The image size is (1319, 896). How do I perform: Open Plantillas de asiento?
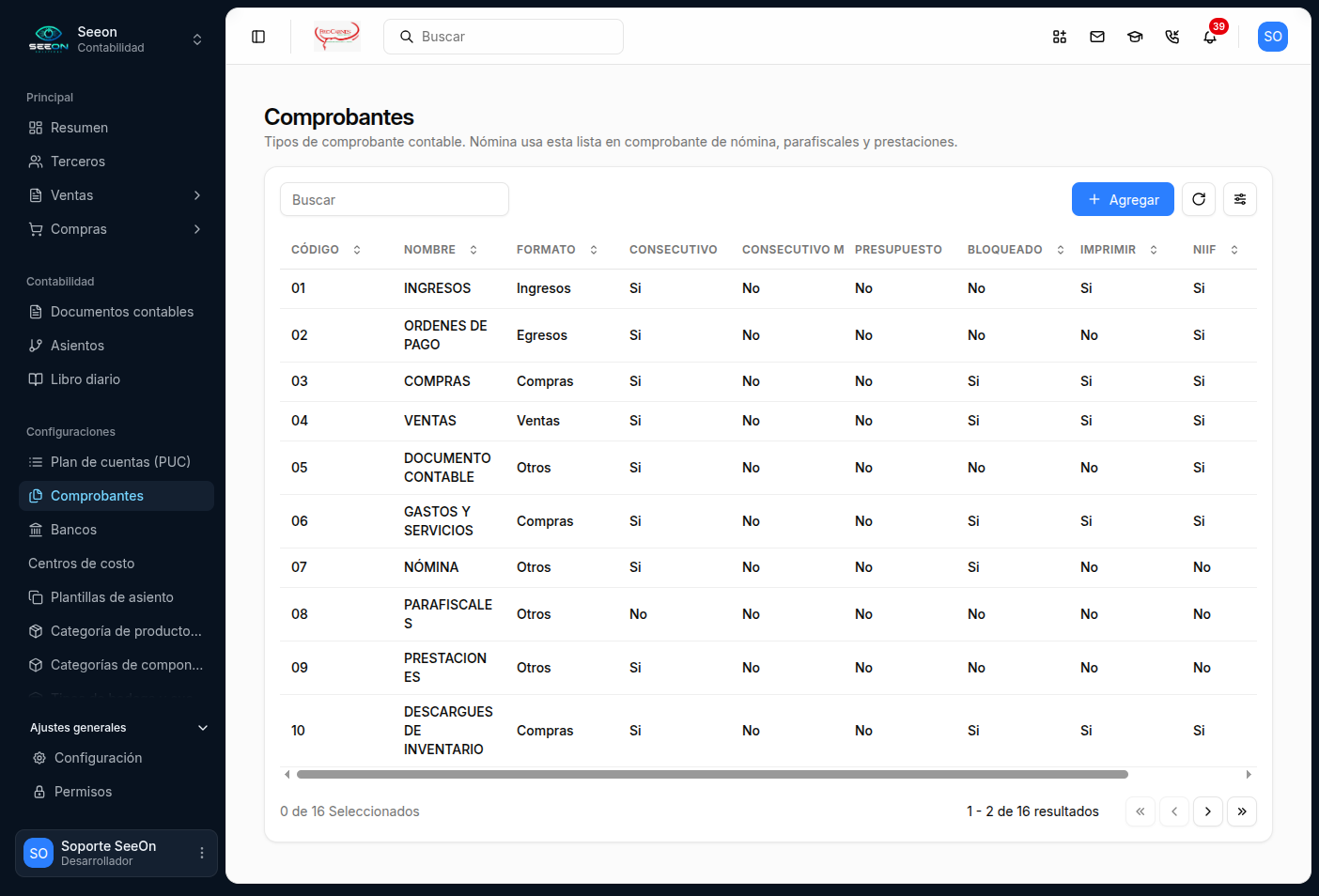pos(116,597)
